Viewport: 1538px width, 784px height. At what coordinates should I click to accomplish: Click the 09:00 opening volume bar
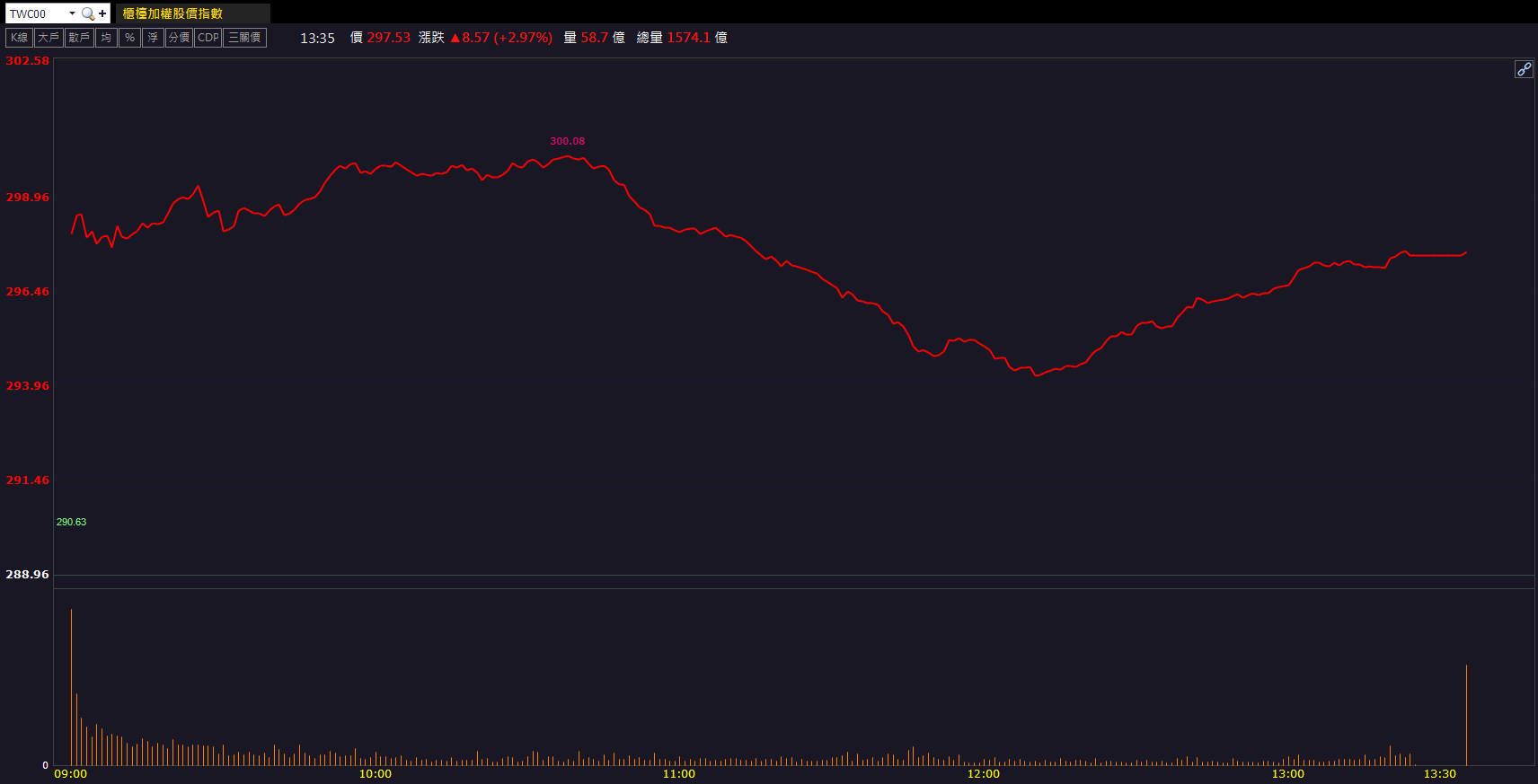pos(71,687)
